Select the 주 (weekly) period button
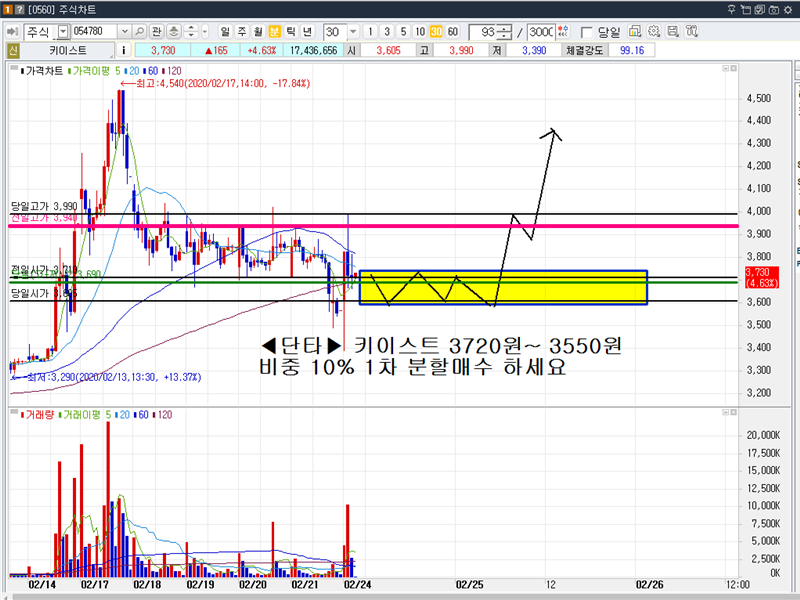800x600 pixels. (x=241, y=32)
